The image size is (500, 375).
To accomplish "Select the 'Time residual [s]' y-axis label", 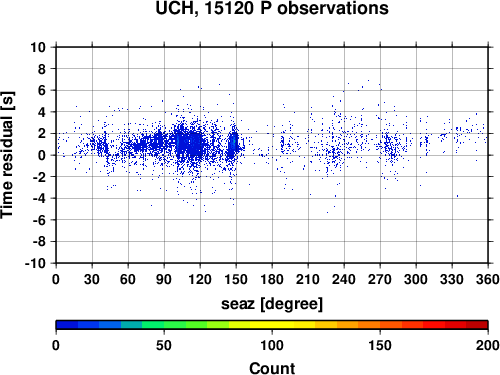I will tap(7, 155).
